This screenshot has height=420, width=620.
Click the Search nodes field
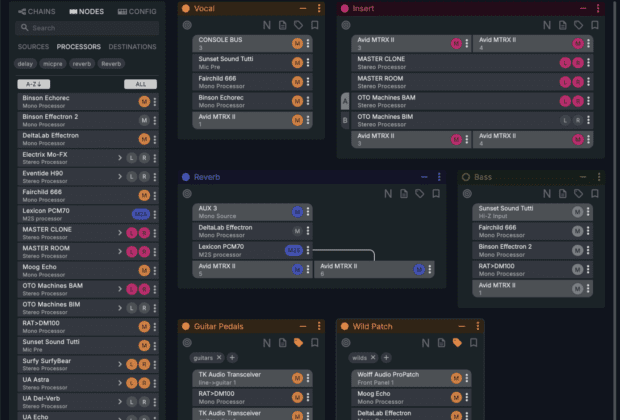tap(87, 28)
